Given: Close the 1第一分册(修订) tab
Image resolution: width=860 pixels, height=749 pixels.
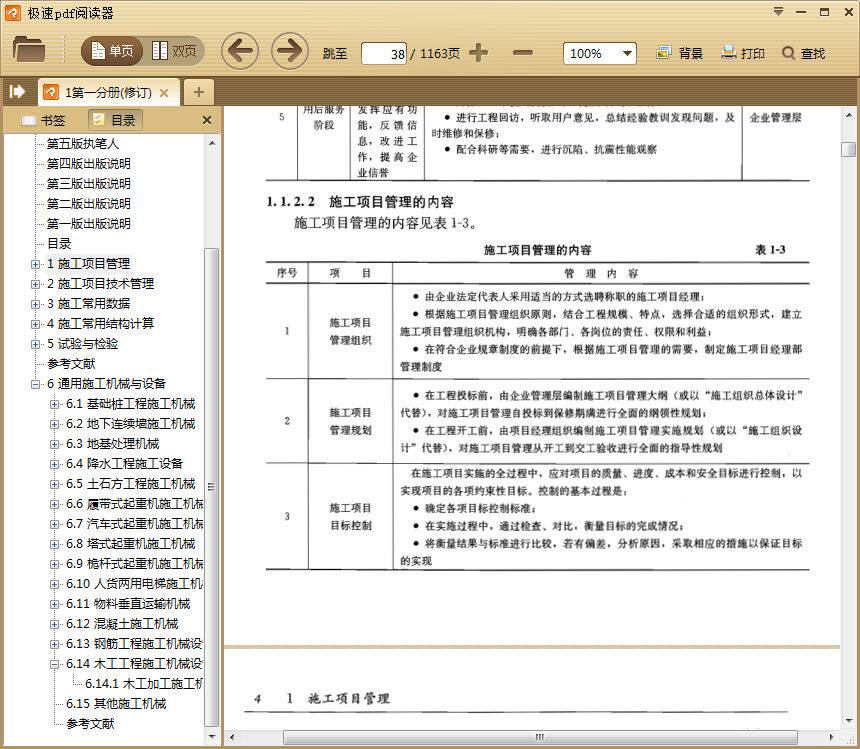Looking at the screenshot, I should pyautogui.click(x=163, y=93).
